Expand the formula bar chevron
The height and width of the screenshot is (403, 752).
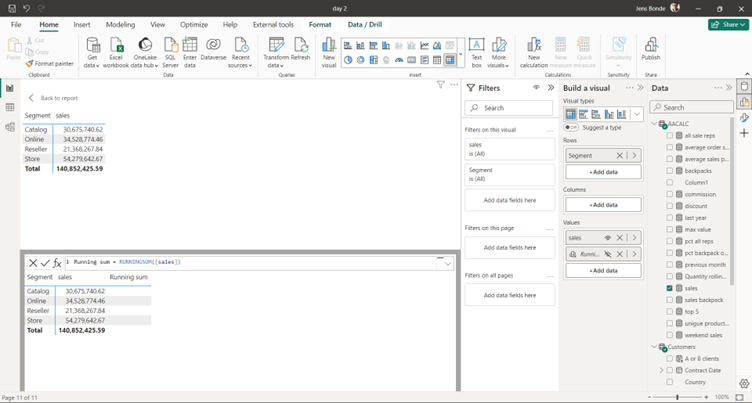coord(448,263)
